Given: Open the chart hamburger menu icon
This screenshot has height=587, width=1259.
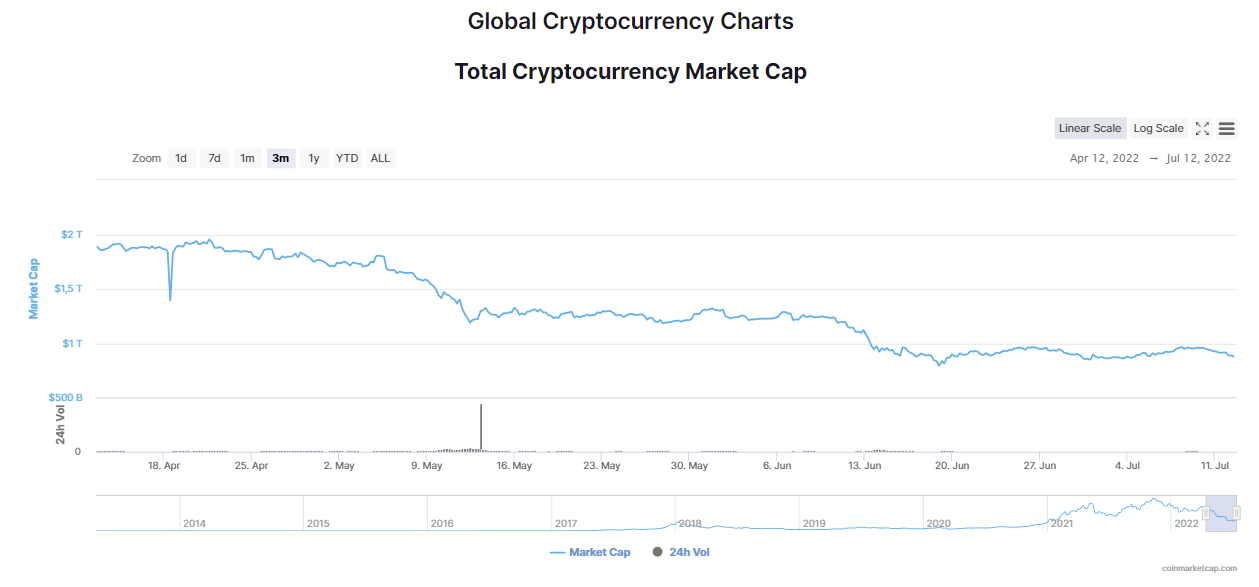Looking at the screenshot, I should [1227, 128].
